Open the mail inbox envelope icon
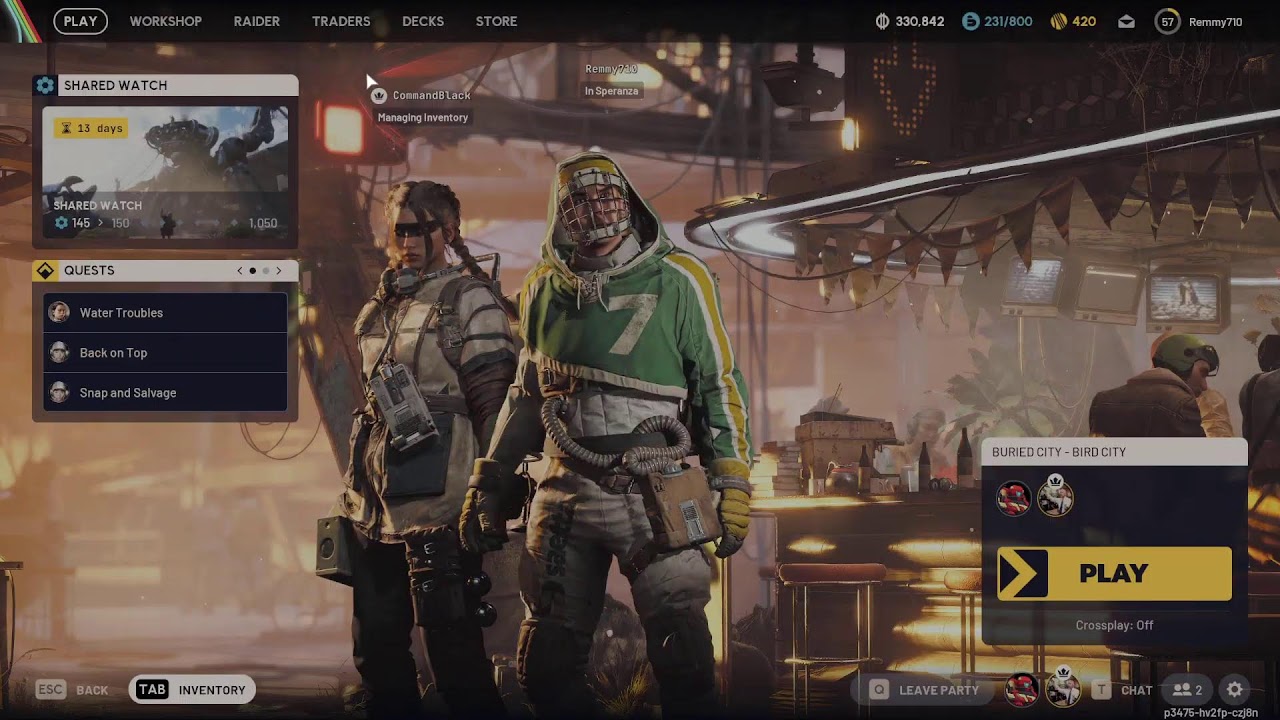Screen dimensions: 1280x720 point(1126,22)
